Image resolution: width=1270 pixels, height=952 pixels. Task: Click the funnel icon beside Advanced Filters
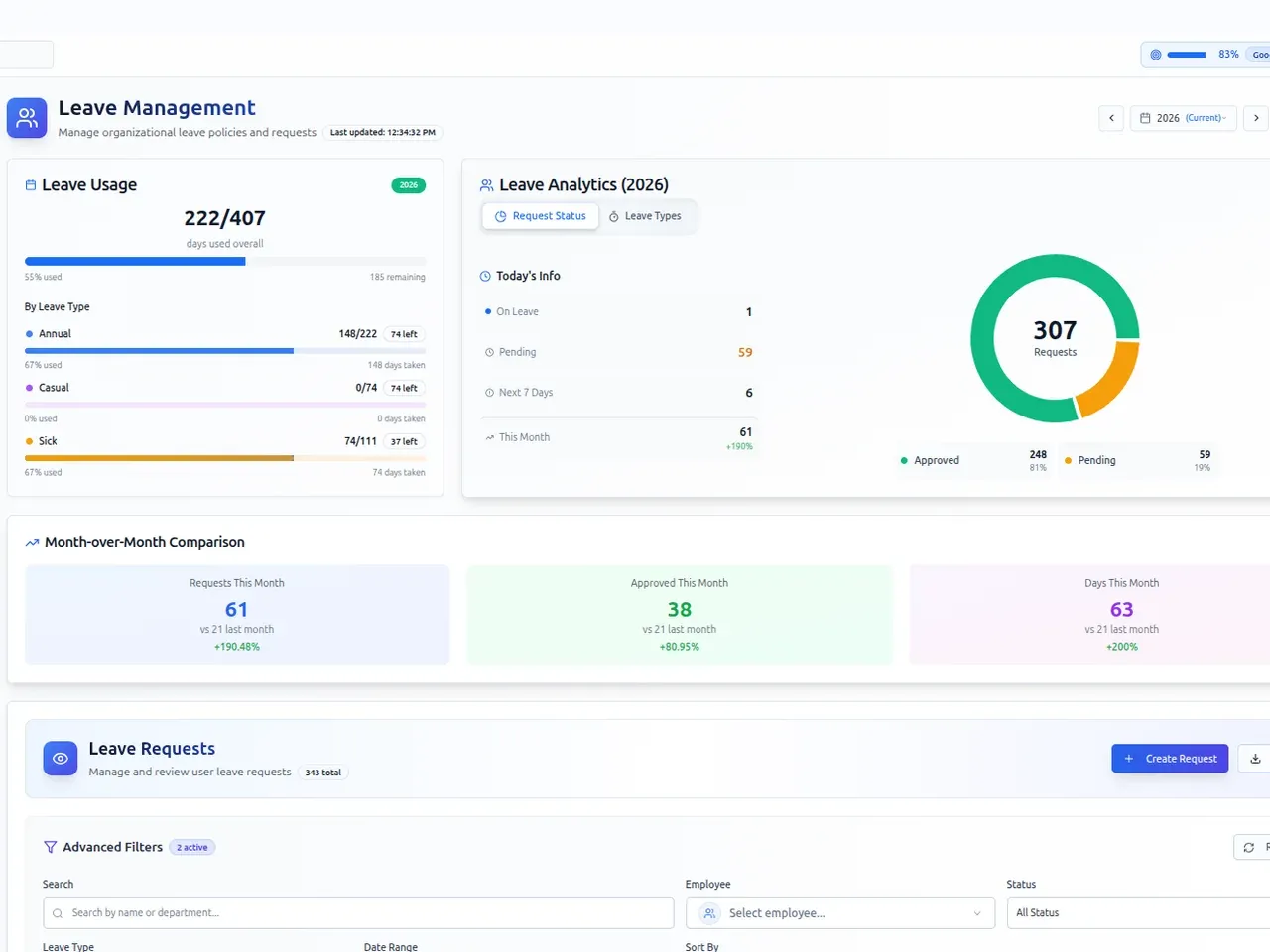tap(50, 847)
